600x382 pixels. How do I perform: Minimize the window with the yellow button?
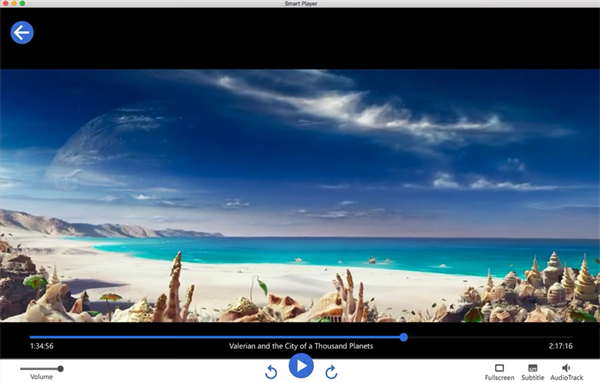click(x=14, y=3)
